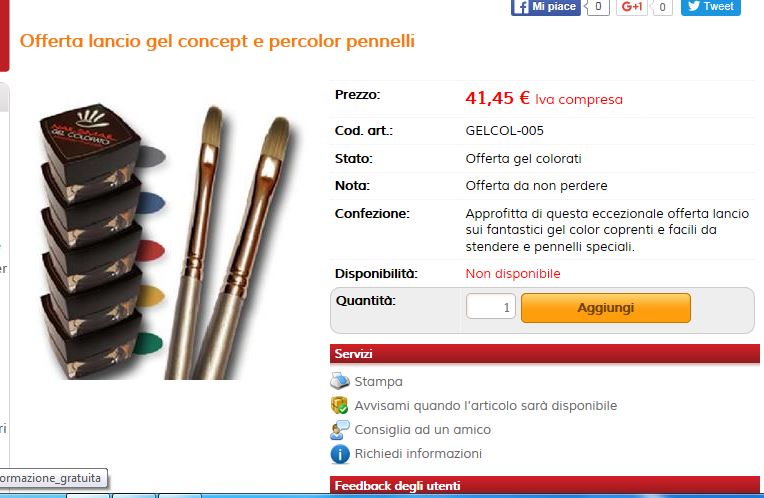
Task: Share the product via Tweet button
Action: 710,7
